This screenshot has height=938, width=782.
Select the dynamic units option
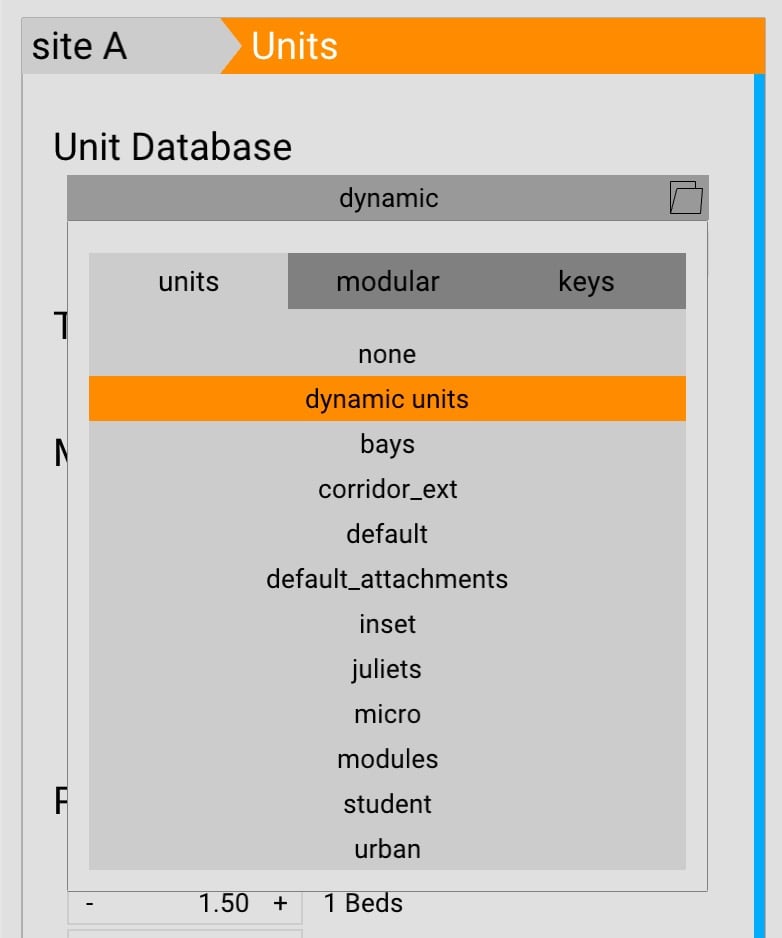(387, 399)
